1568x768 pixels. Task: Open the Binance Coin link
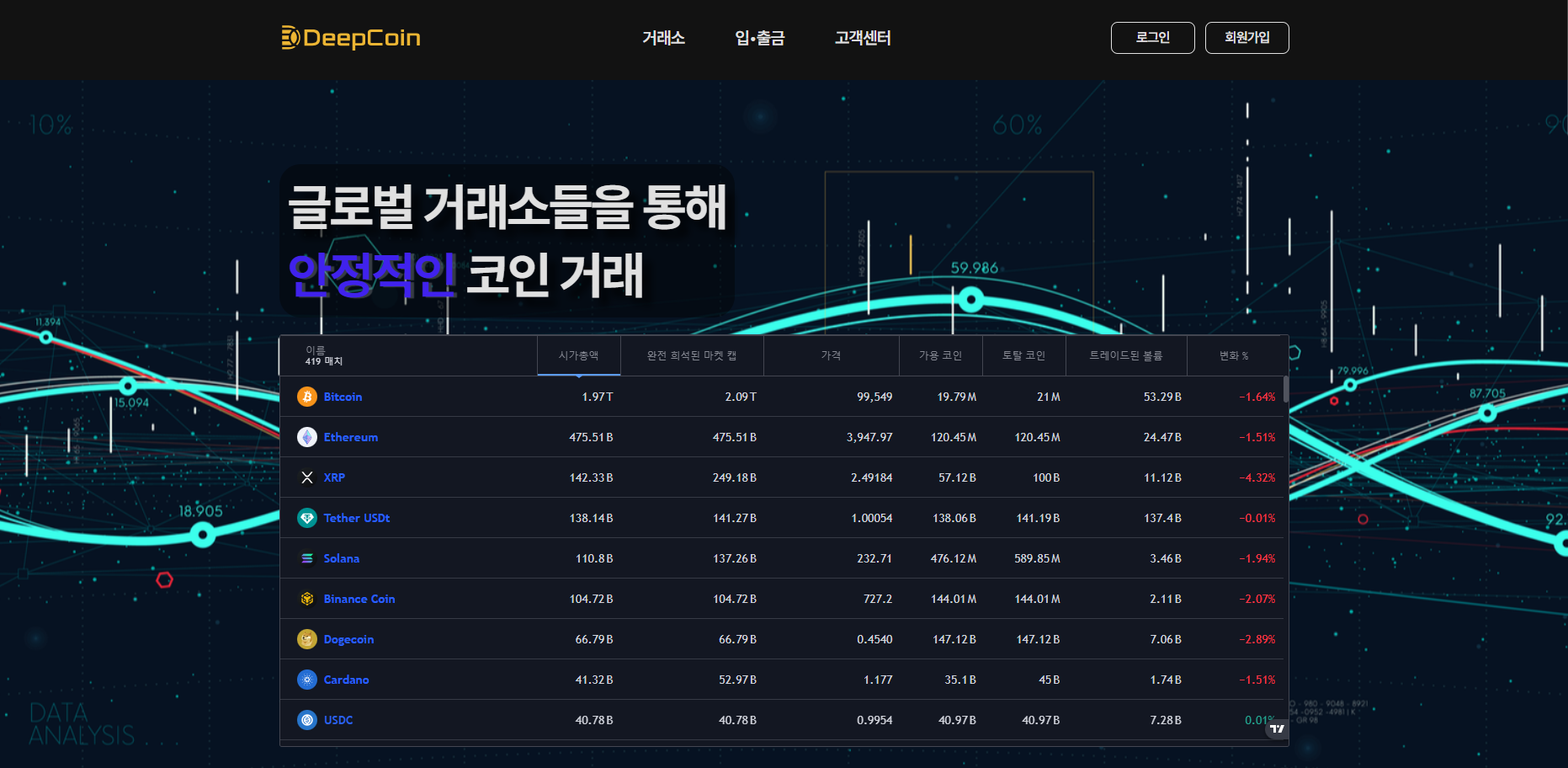[359, 599]
